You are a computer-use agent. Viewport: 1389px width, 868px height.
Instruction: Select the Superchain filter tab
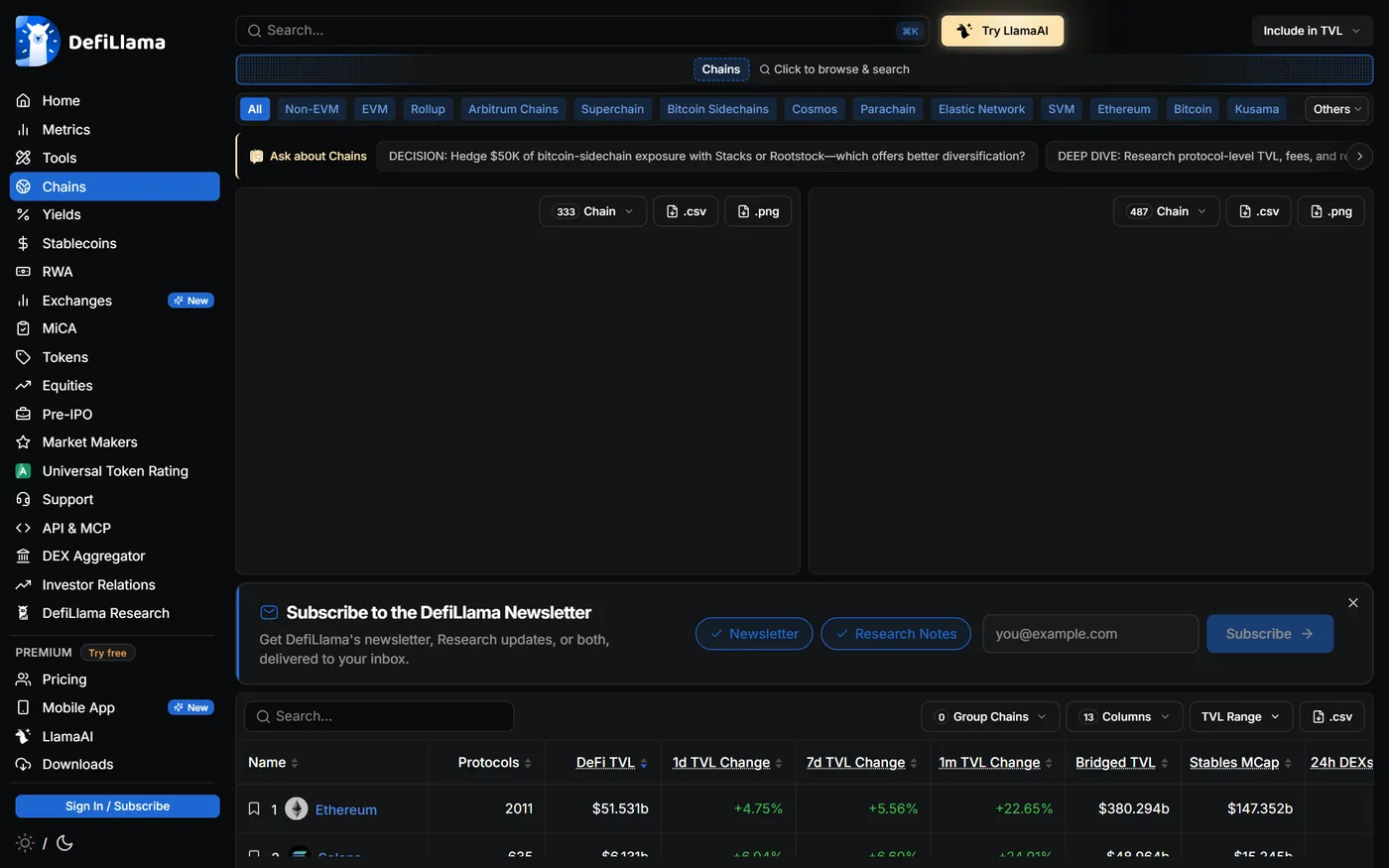612,109
